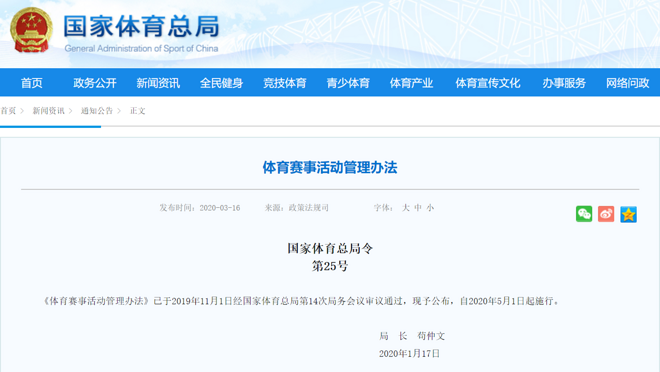Share article via Weibo icon
This screenshot has height=372, width=660.
coord(606,214)
